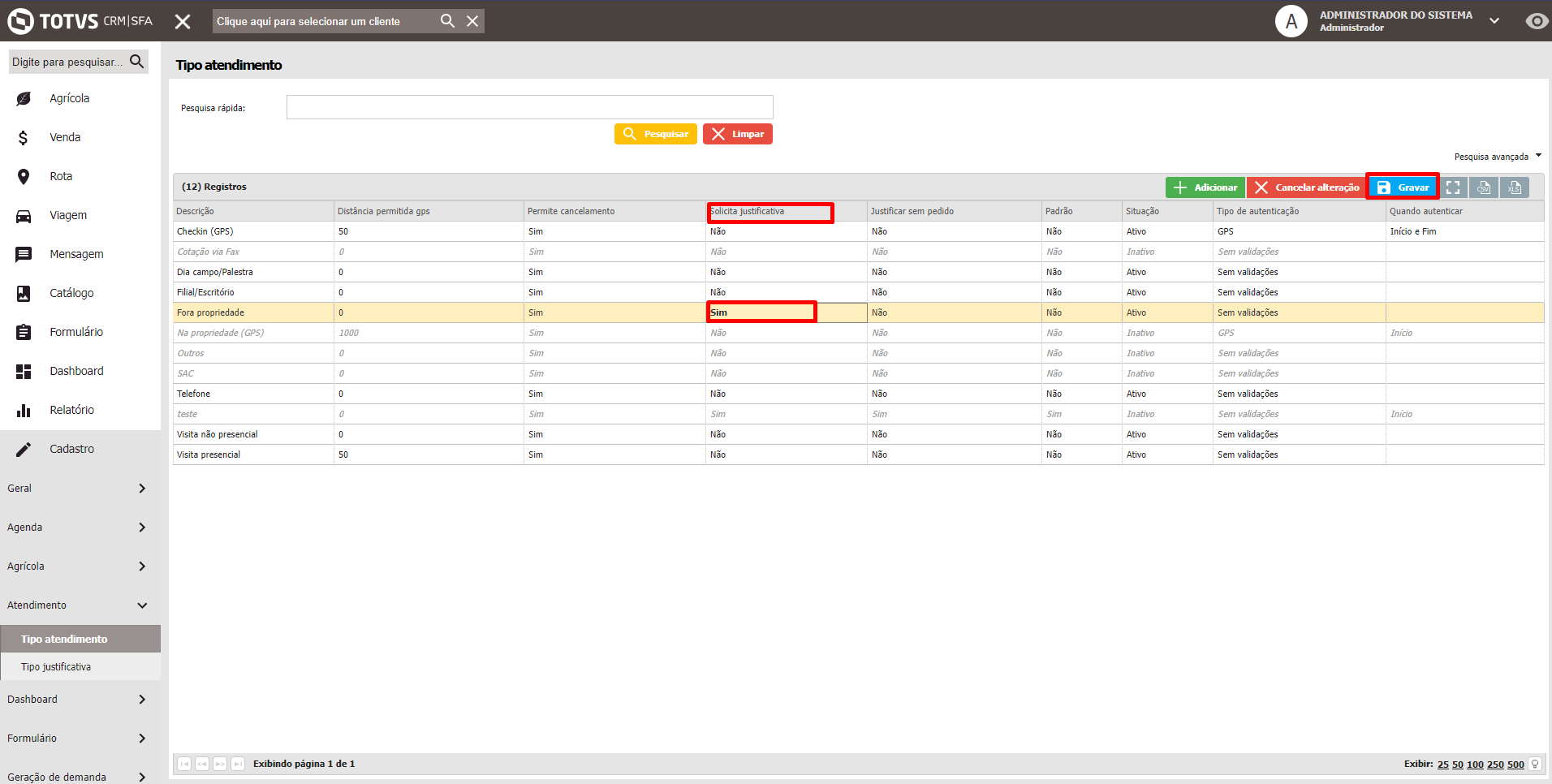
Task: Toggle the eye visibility icon in header
Action: [x=1537, y=21]
